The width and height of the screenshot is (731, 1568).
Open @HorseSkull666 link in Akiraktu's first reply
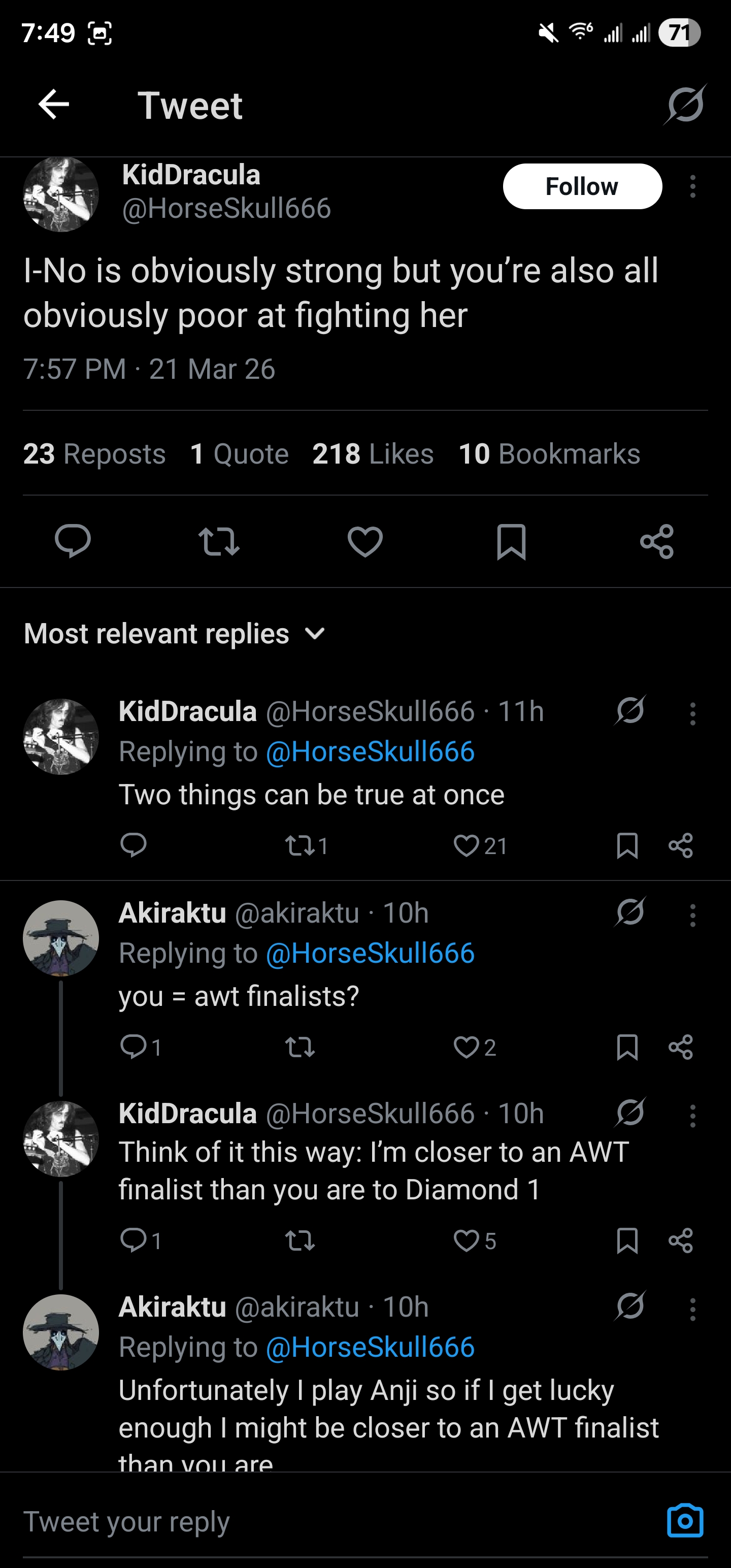370,953
